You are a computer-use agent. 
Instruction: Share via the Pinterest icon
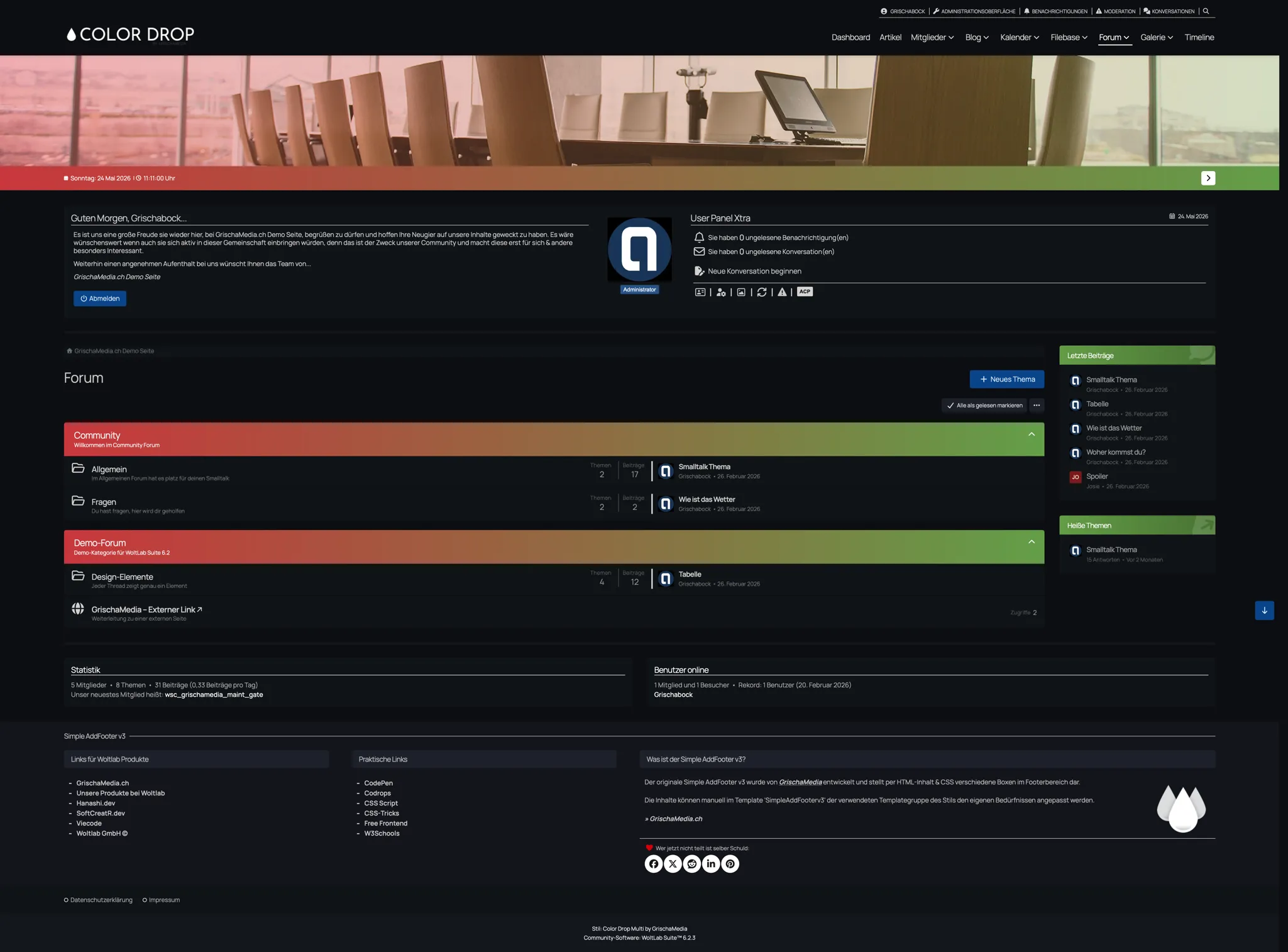(x=730, y=864)
